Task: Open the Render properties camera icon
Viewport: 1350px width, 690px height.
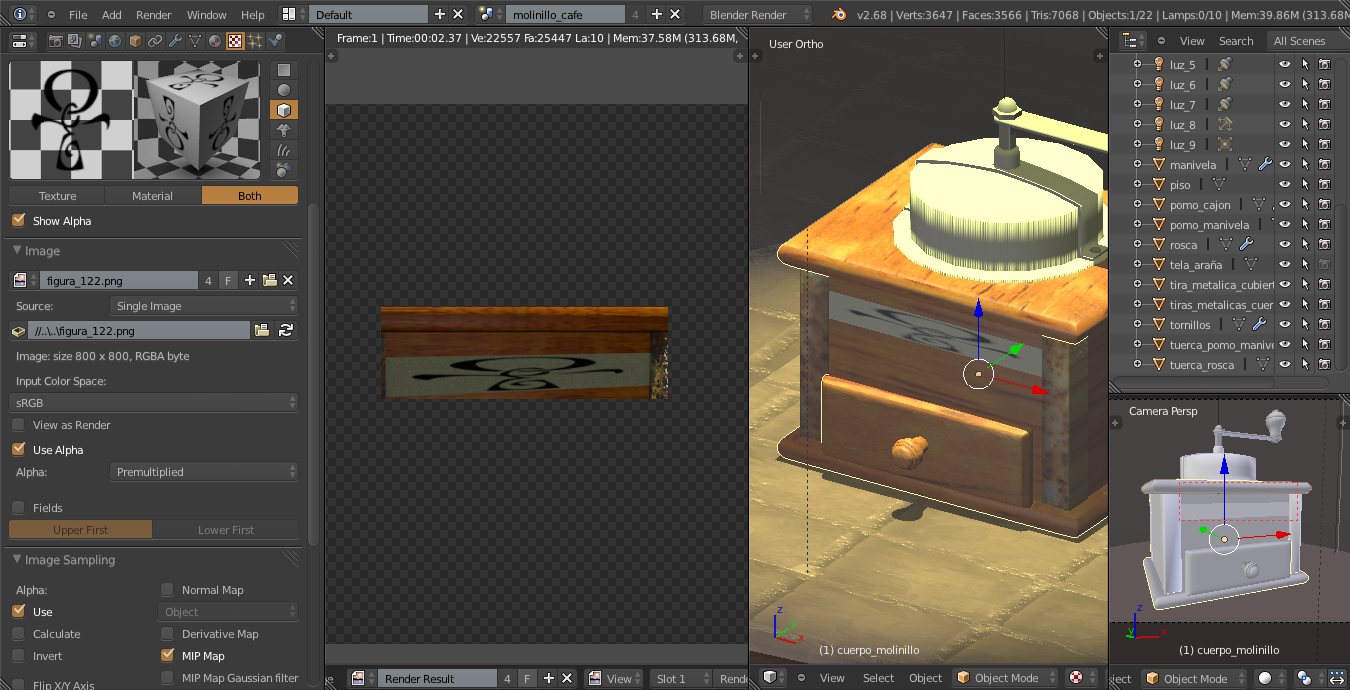Action: tap(55, 41)
